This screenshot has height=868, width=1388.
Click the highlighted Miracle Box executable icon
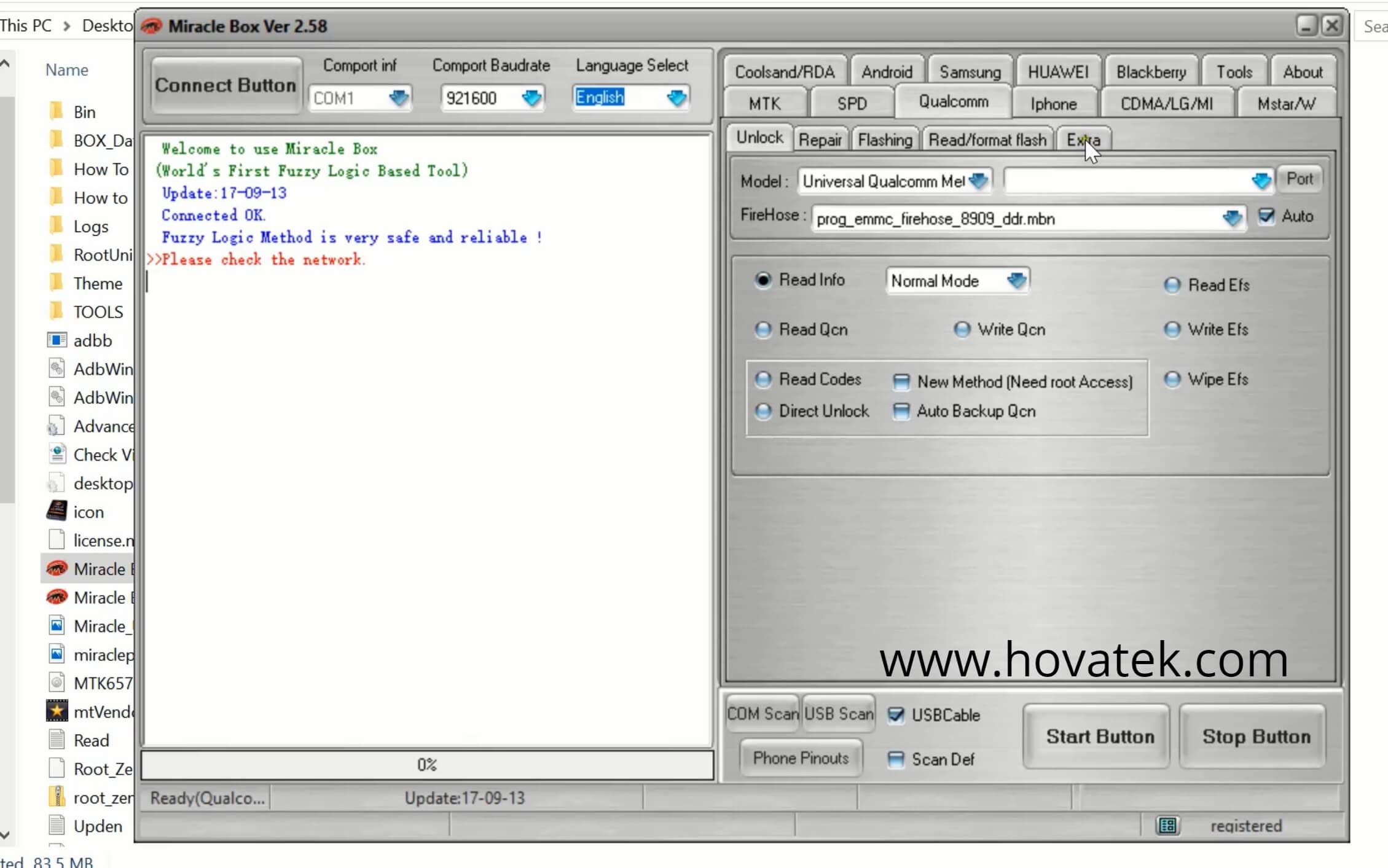pos(57,568)
